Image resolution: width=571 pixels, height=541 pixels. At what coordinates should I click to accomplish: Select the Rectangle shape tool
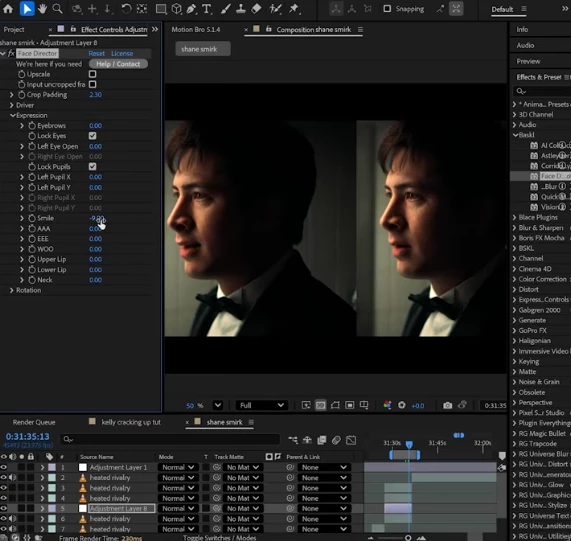pos(161,9)
